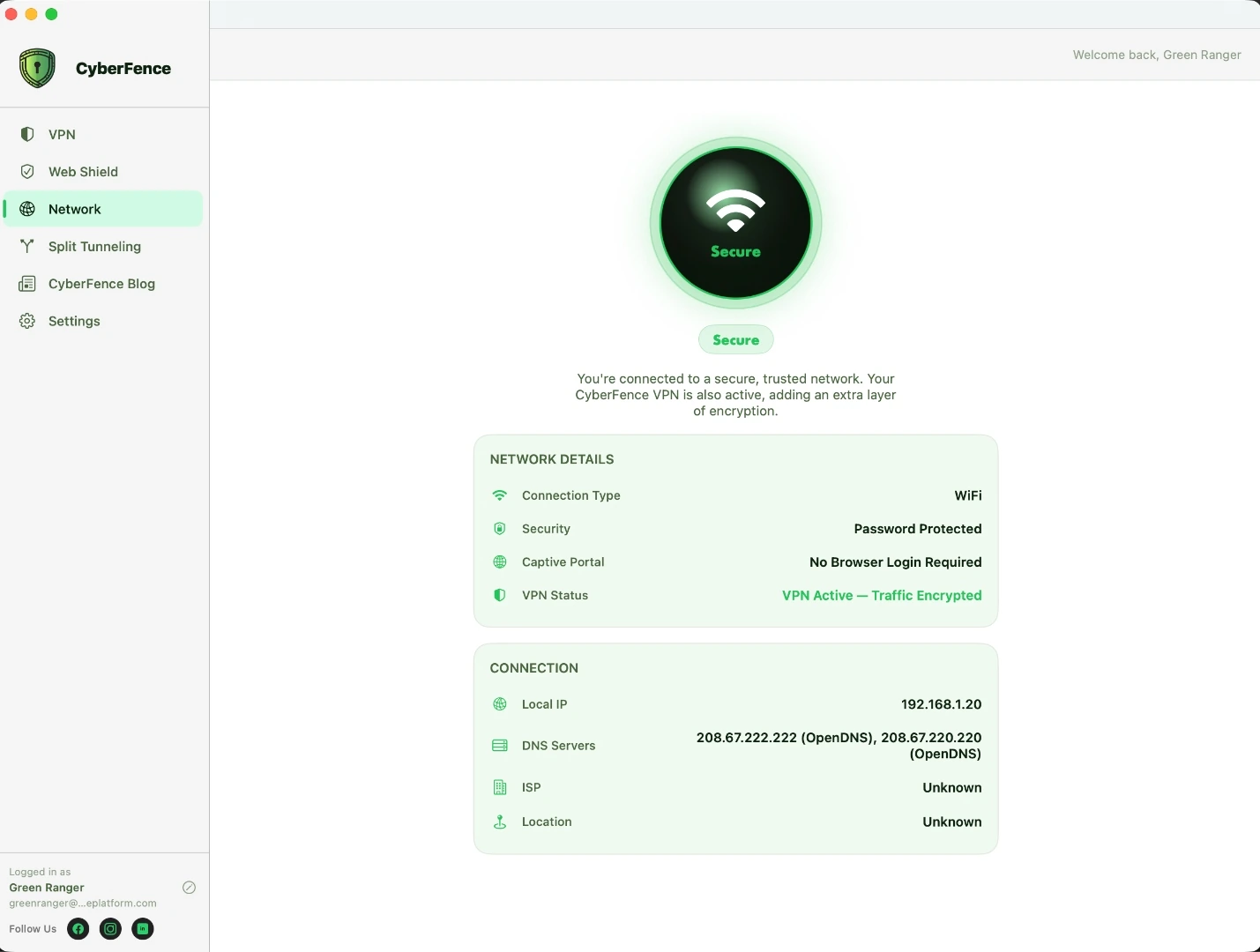Click the truncated greenranger email address
The width and height of the screenshot is (1260, 952).
point(83,903)
